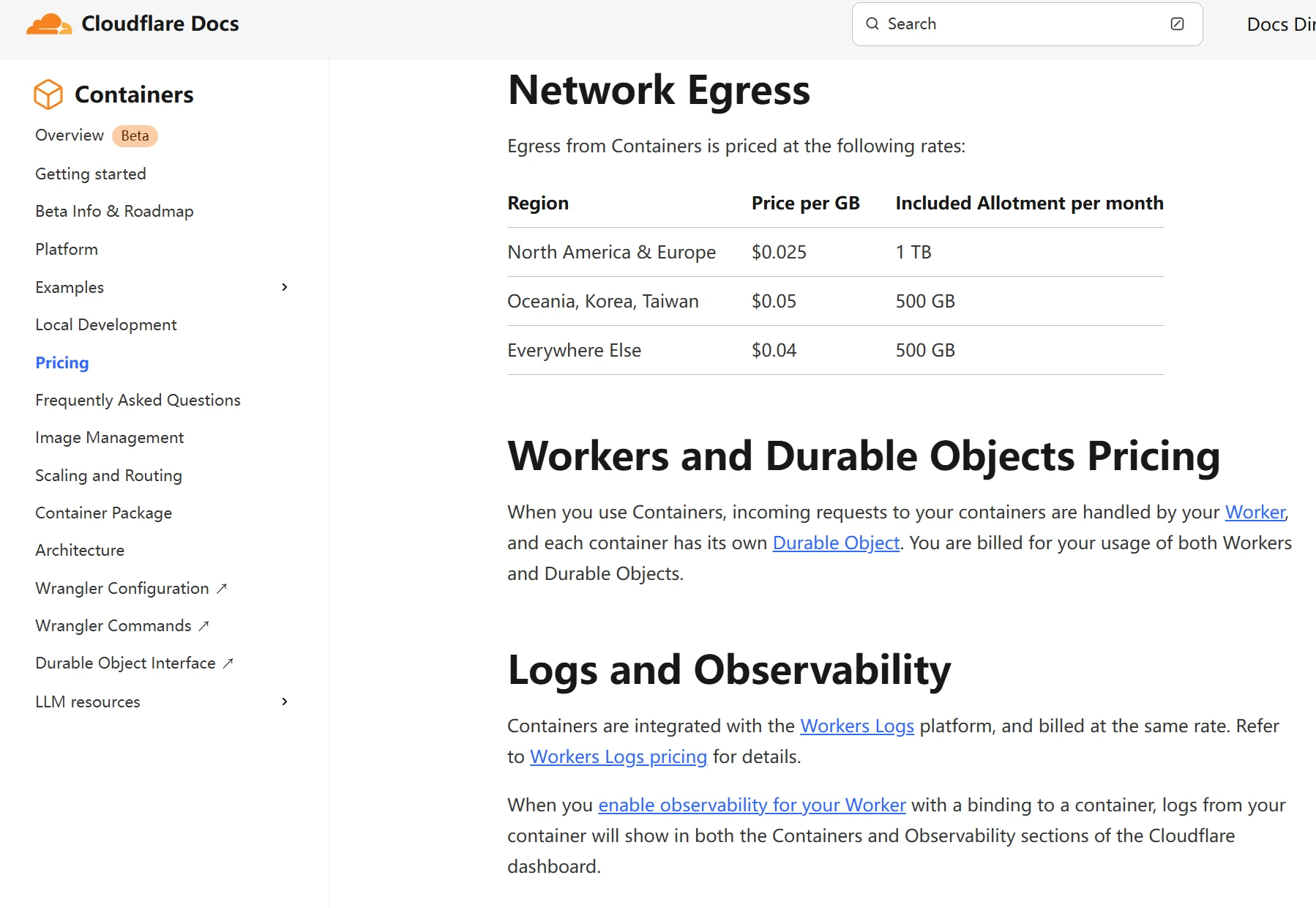Follow the Durable Object link
Image resolution: width=1316 pixels, height=908 pixels.
tap(836, 543)
